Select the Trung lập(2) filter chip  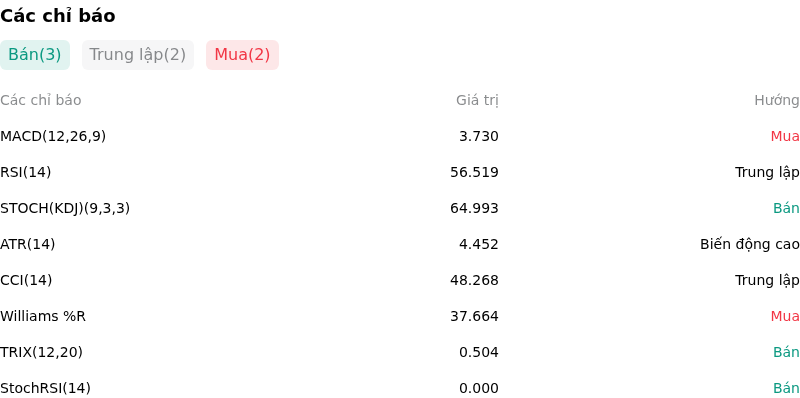pyautogui.click(x=138, y=55)
